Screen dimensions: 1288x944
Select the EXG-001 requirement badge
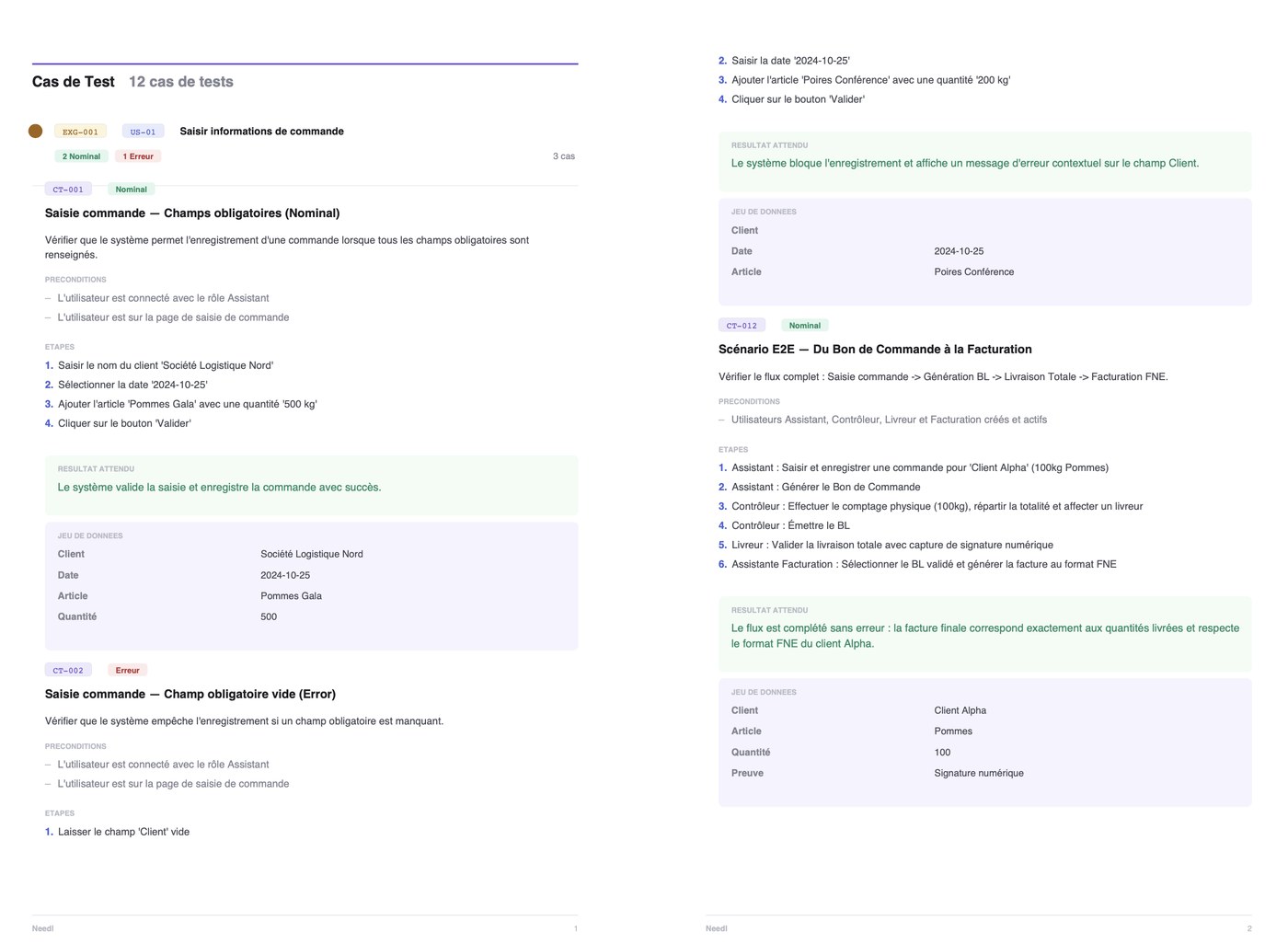point(80,132)
